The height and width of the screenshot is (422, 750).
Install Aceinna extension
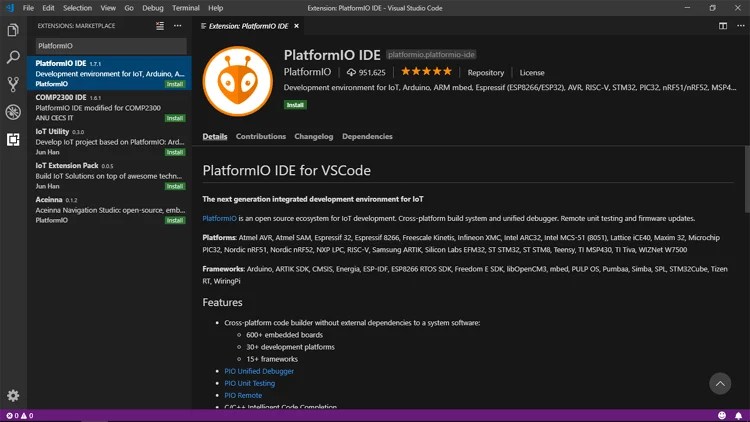[x=175, y=220]
